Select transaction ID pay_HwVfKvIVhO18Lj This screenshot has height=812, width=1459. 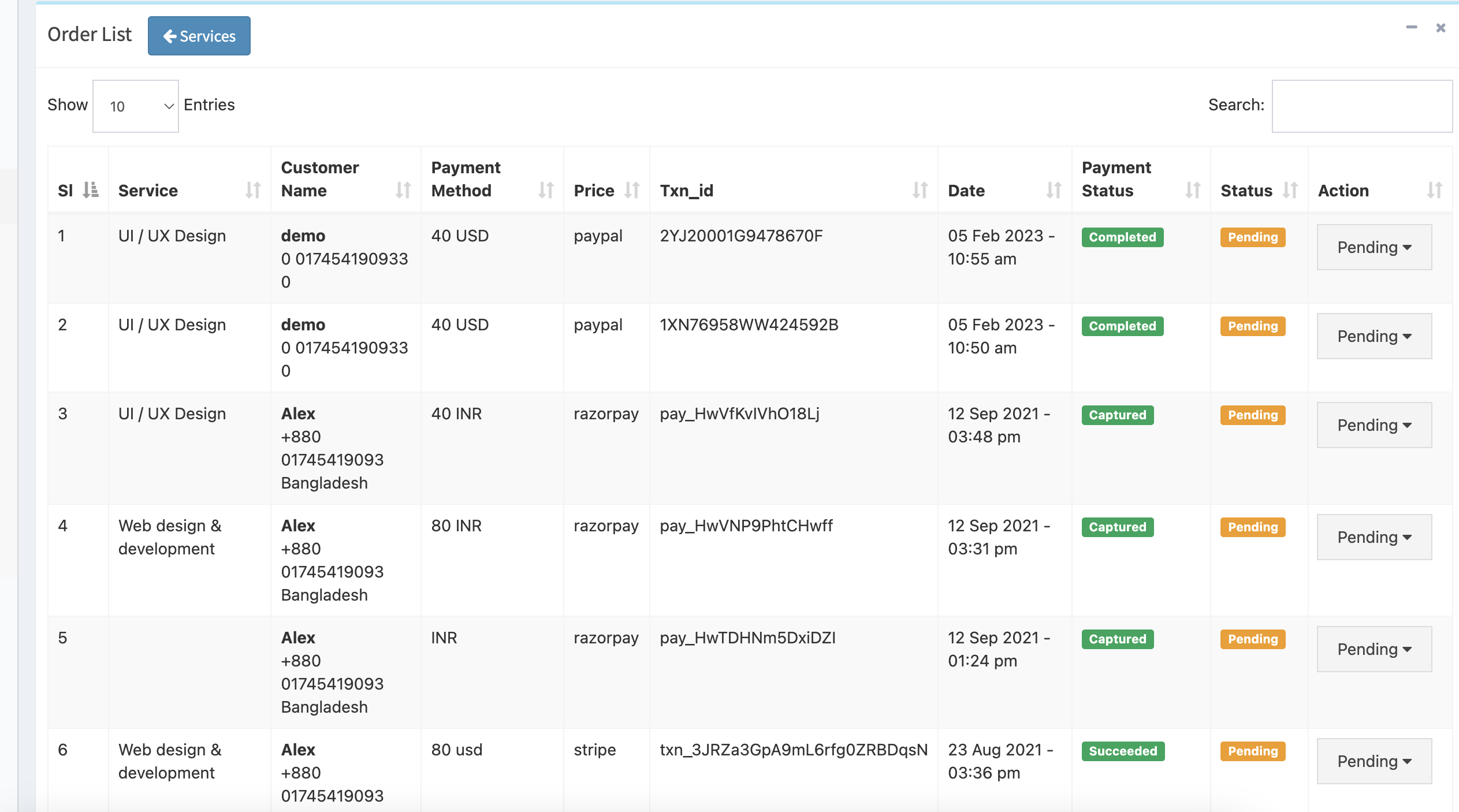click(x=739, y=414)
